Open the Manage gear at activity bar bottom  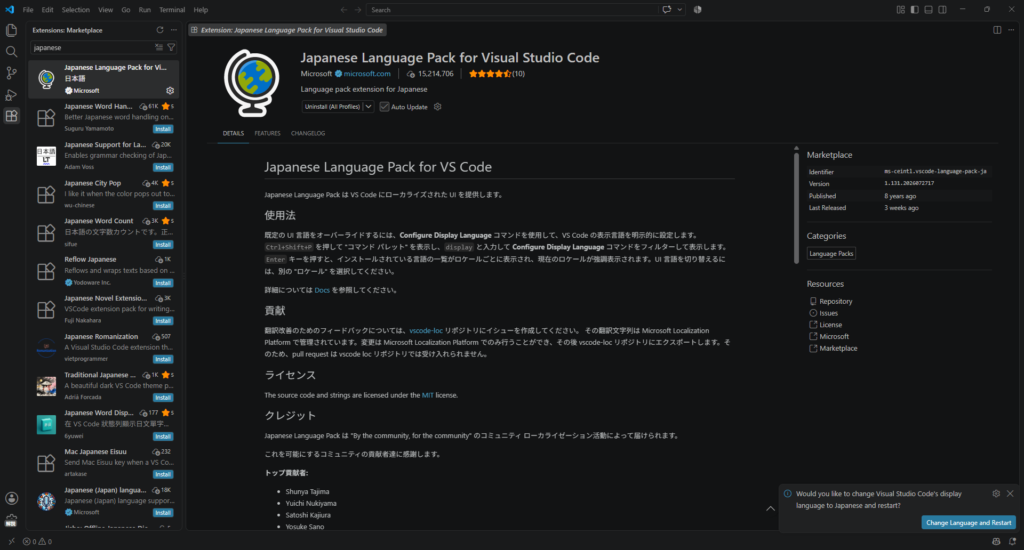click(x=11, y=521)
